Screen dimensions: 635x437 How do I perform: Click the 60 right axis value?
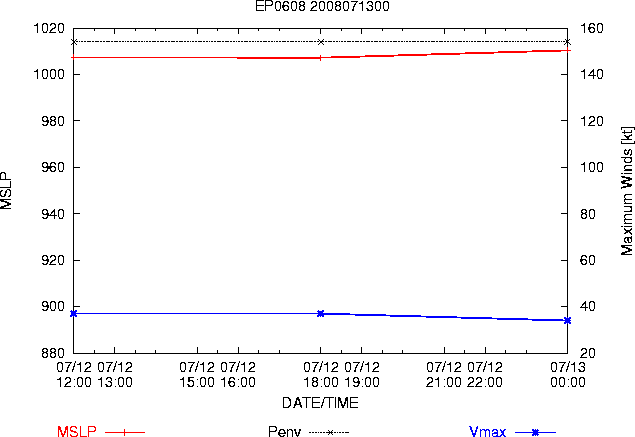pos(588,260)
